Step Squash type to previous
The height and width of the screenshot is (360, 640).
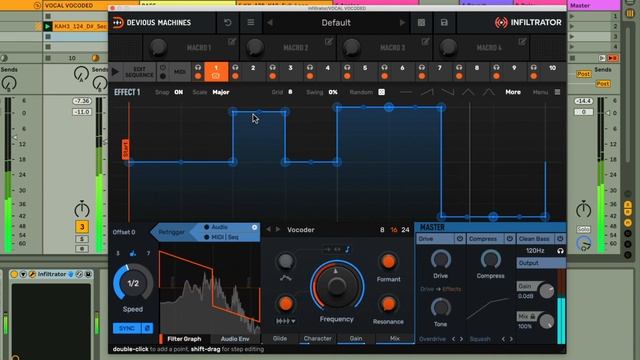click(x=503, y=339)
